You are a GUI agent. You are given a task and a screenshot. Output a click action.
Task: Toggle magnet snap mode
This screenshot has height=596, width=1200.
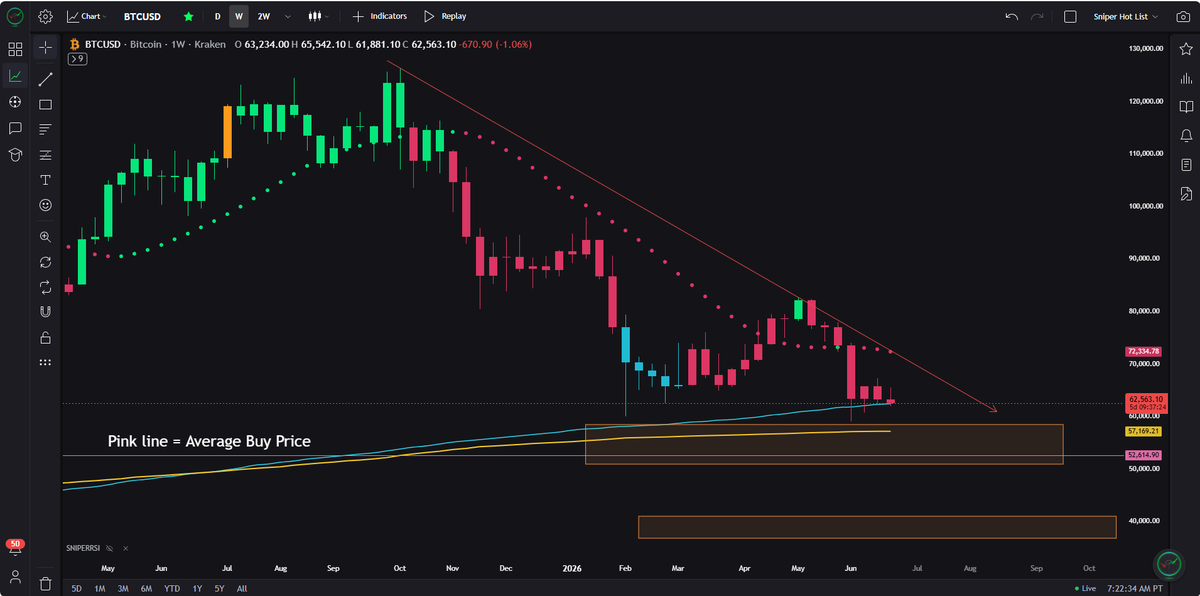point(45,312)
